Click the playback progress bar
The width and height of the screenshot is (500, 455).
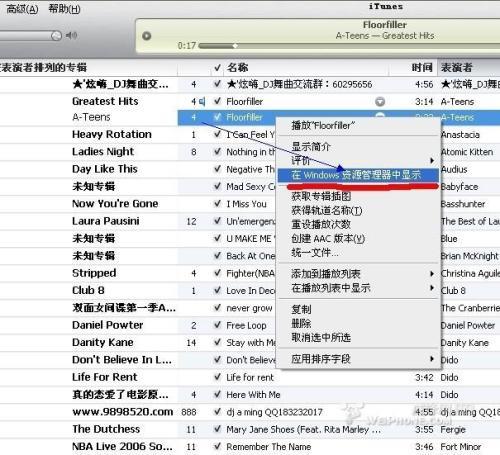pos(349,46)
